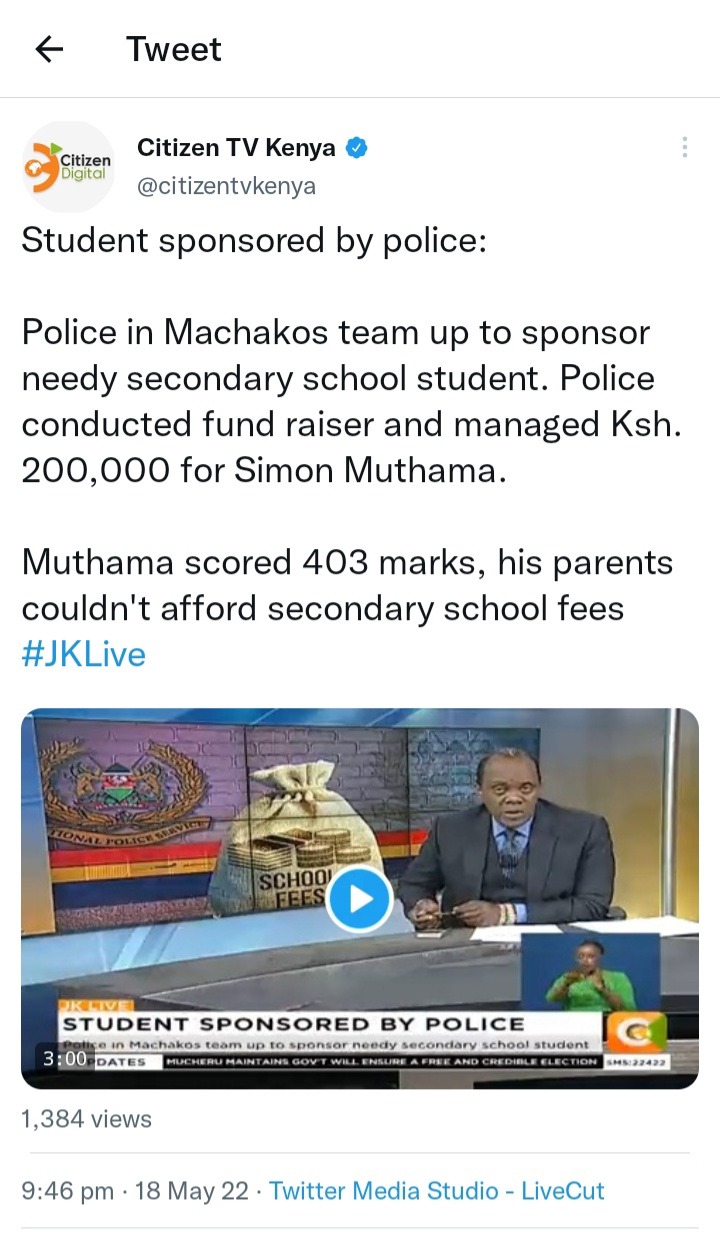Tap the Citizen logo in video corner
Screen dimensions: 720x1238
pos(634,1032)
